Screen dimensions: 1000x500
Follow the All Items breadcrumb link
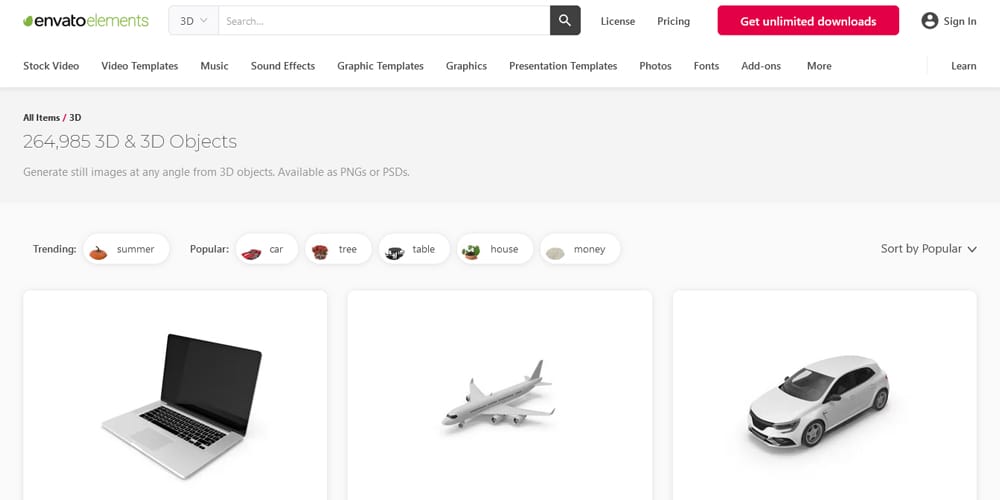[41, 118]
